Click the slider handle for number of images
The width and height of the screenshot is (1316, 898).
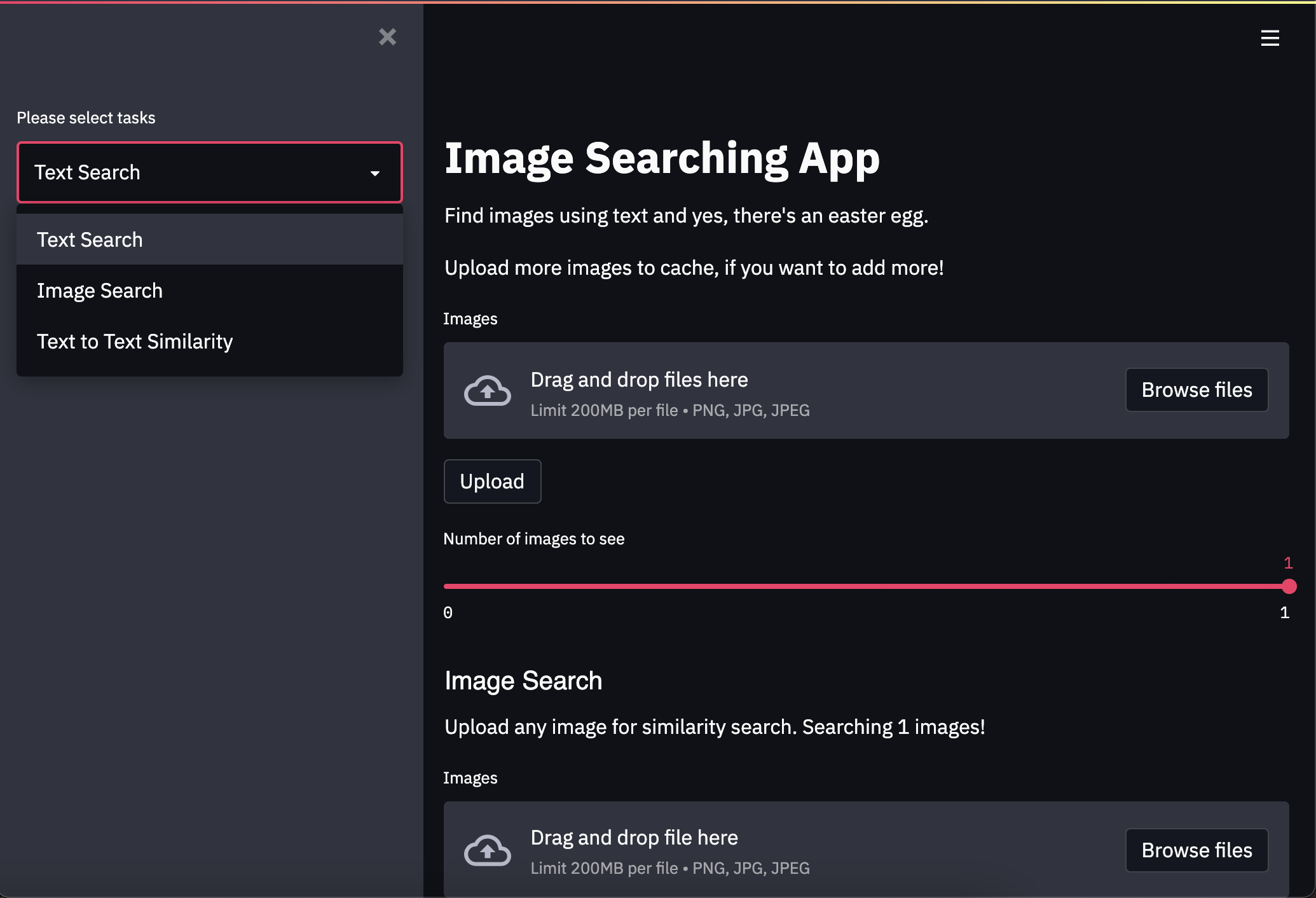[1289, 586]
